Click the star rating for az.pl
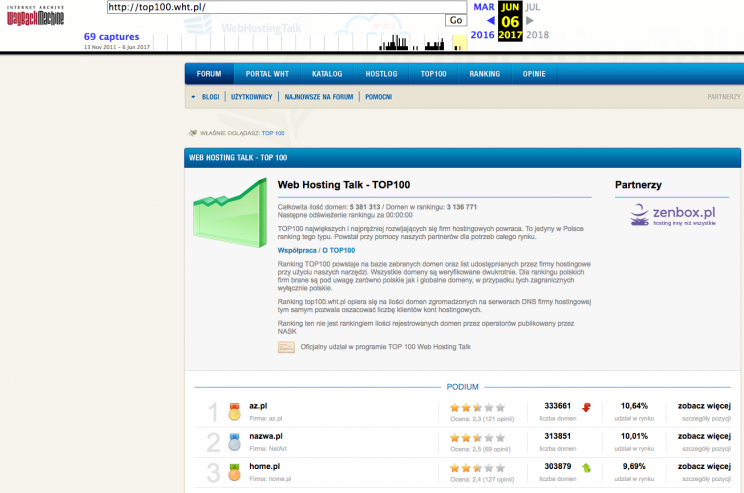This screenshot has height=493, width=744. tap(477, 407)
